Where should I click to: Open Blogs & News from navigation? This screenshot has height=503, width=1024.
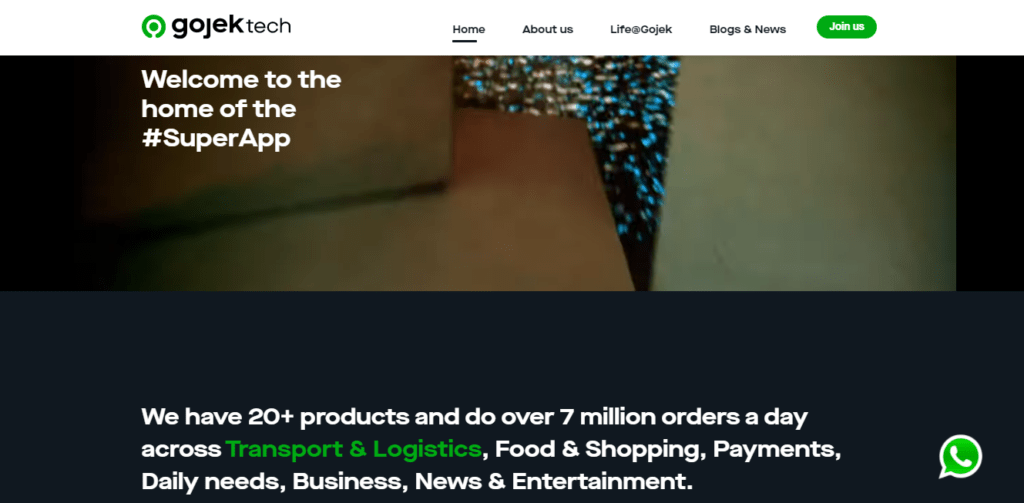[x=748, y=29]
